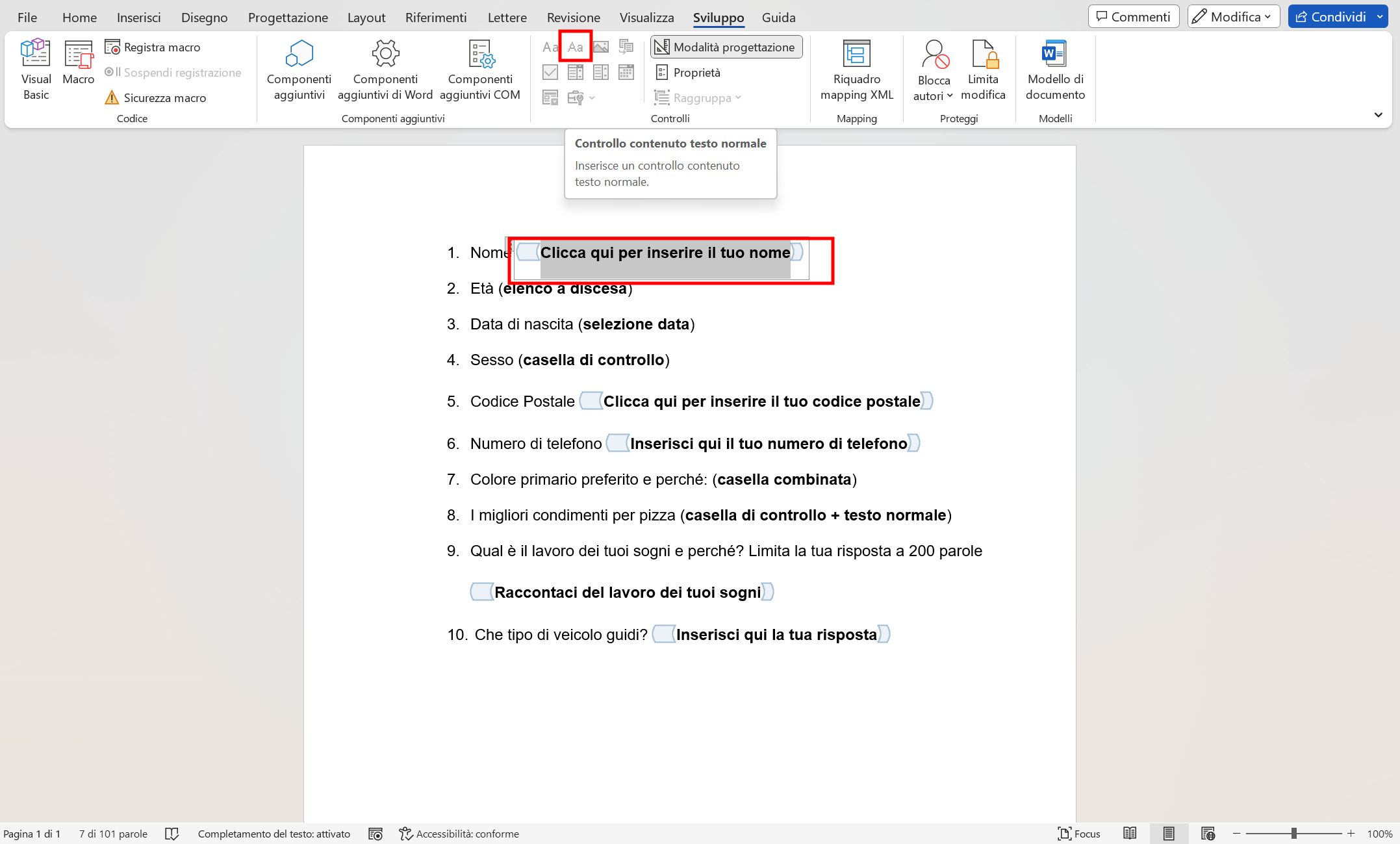Image resolution: width=1400 pixels, height=844 pixels.
Task: Open the Lettere ribbon tab
Action: tap(507, 17)
